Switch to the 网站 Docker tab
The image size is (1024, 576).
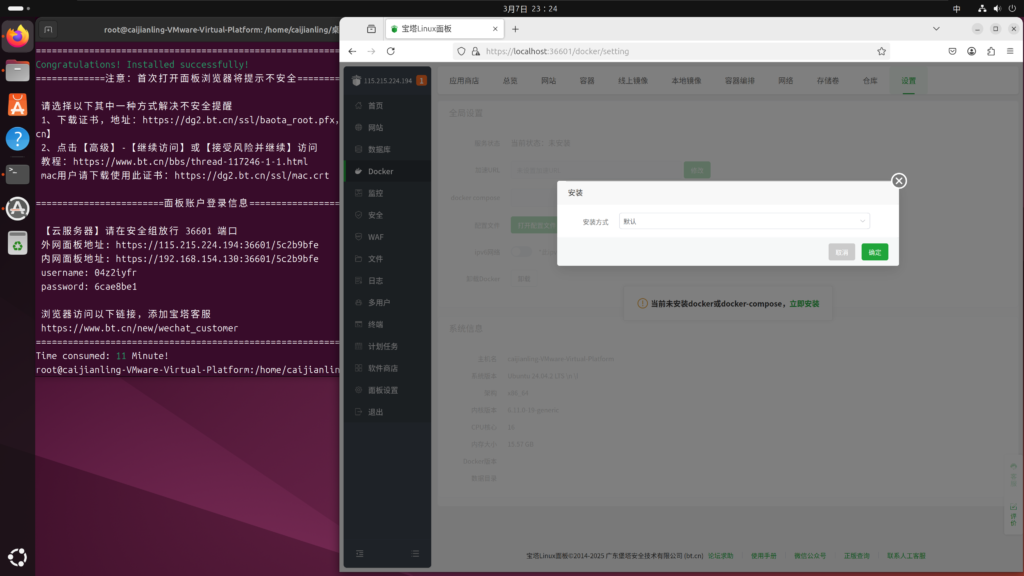click(549, 80)
